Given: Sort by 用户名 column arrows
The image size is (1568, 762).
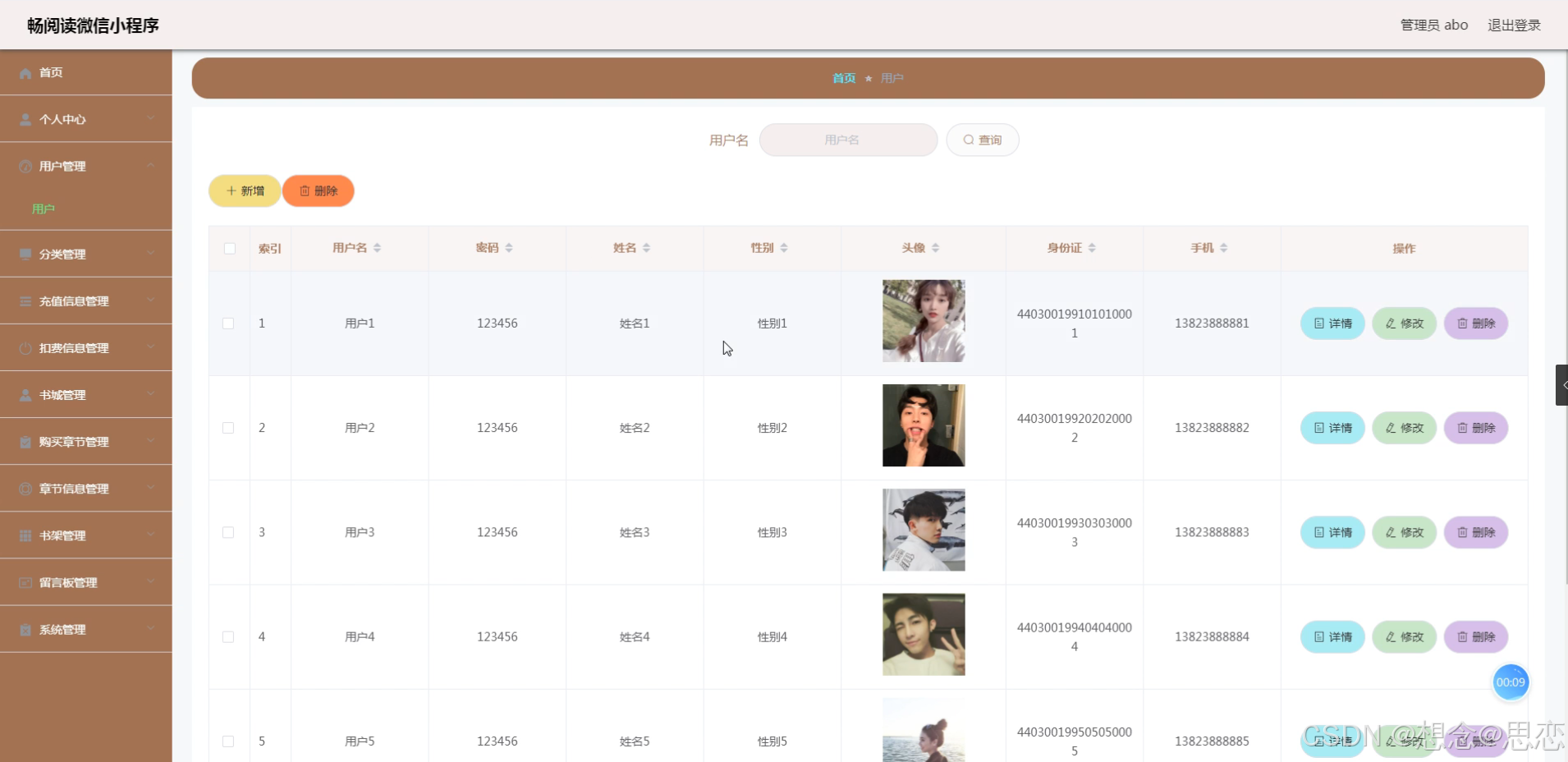Looking at the screenshot, I should click(x=377, y=248).
